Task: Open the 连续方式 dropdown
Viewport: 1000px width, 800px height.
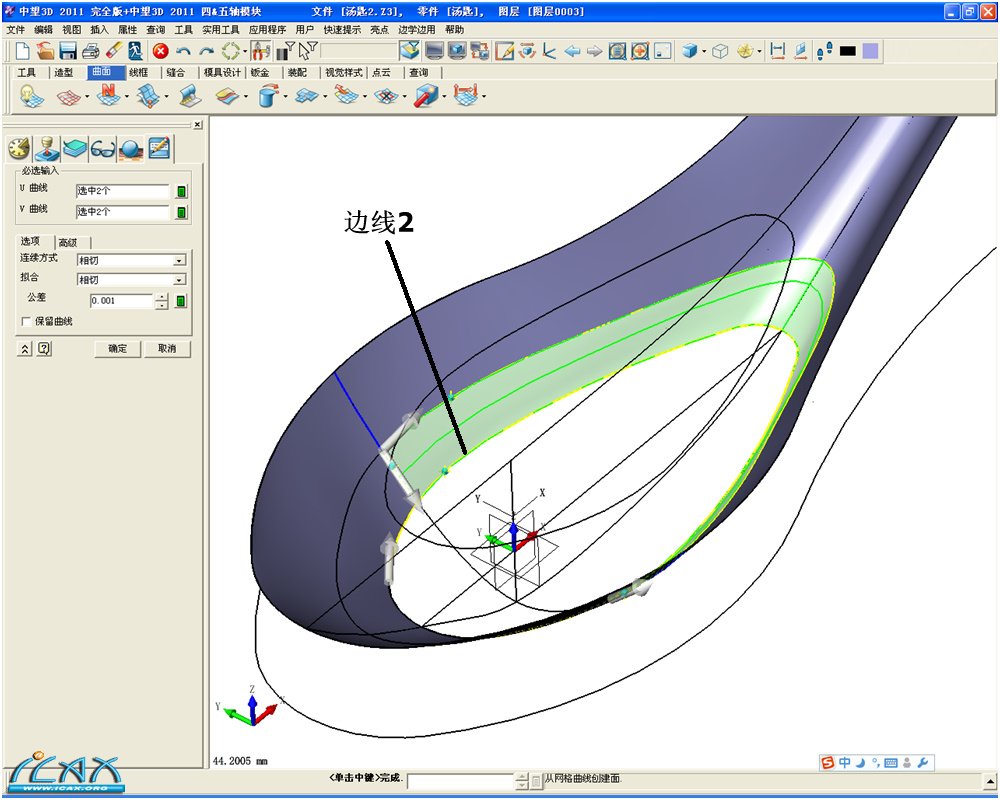Action: point(179,260)
